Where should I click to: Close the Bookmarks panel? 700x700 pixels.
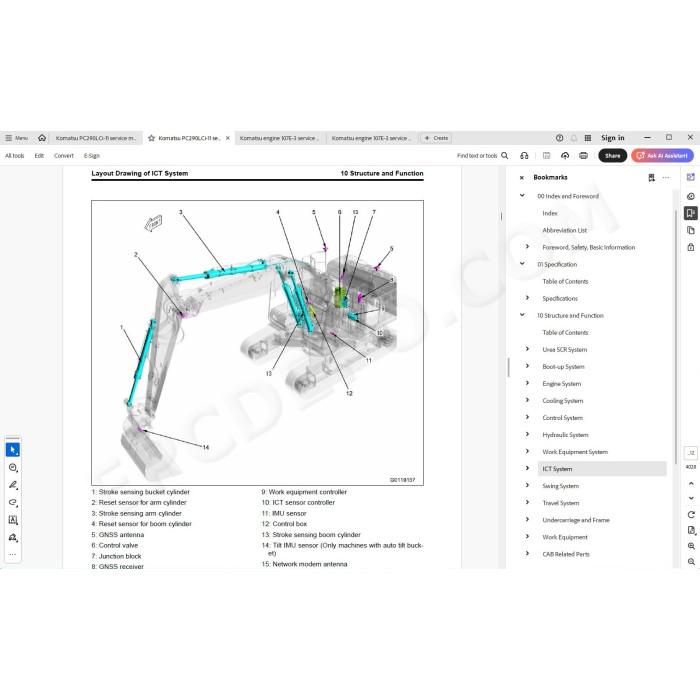[521, 178]
